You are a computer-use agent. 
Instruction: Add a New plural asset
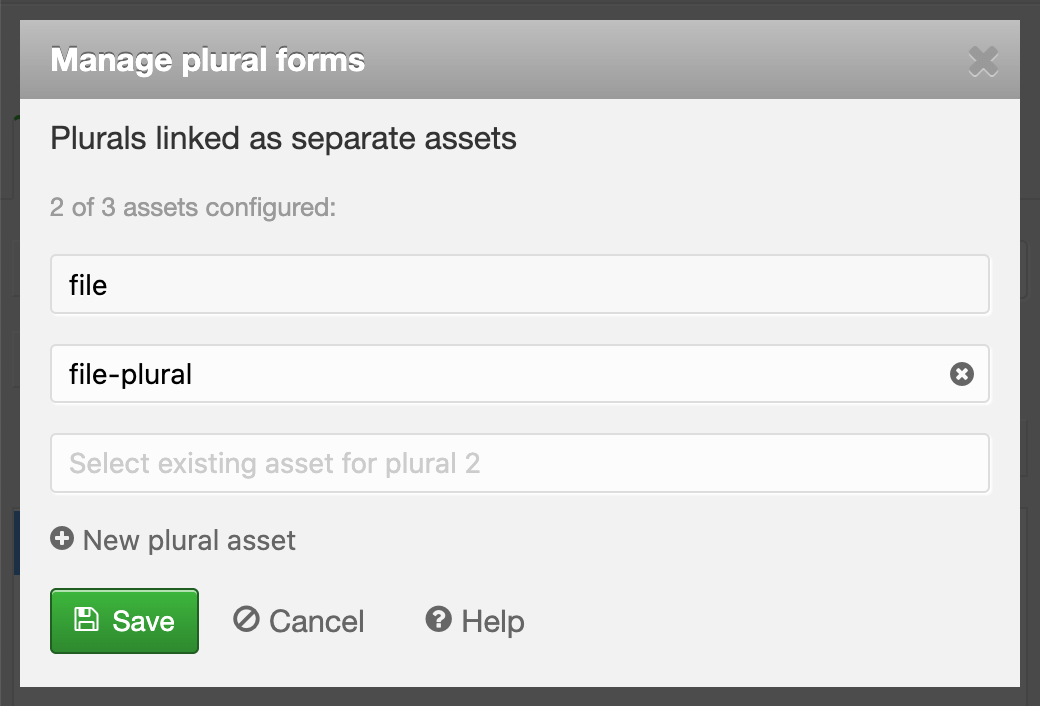tap(189, 541)
